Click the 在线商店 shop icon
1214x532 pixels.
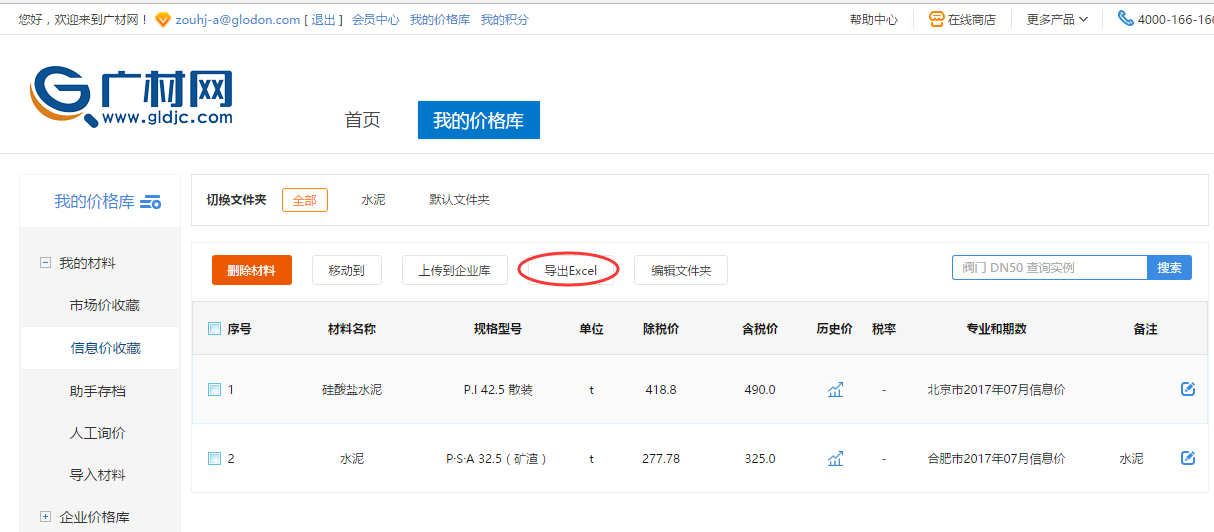click(x=936, y=19)
